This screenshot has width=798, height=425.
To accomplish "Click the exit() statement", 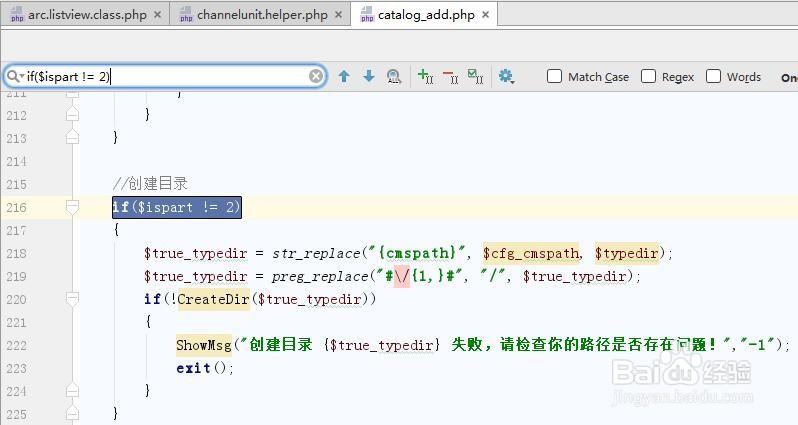I will point(205,368).
